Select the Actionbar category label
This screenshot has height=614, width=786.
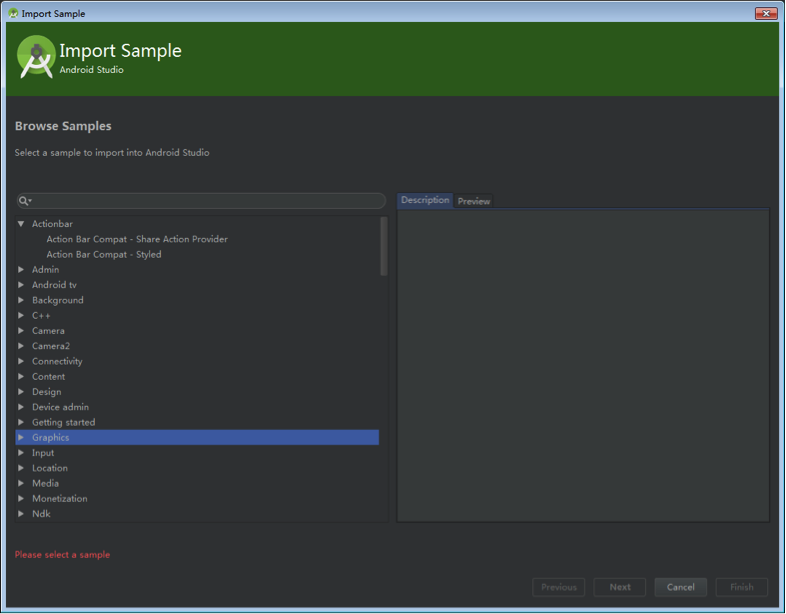pyautogui.click(x=52, y=224)
